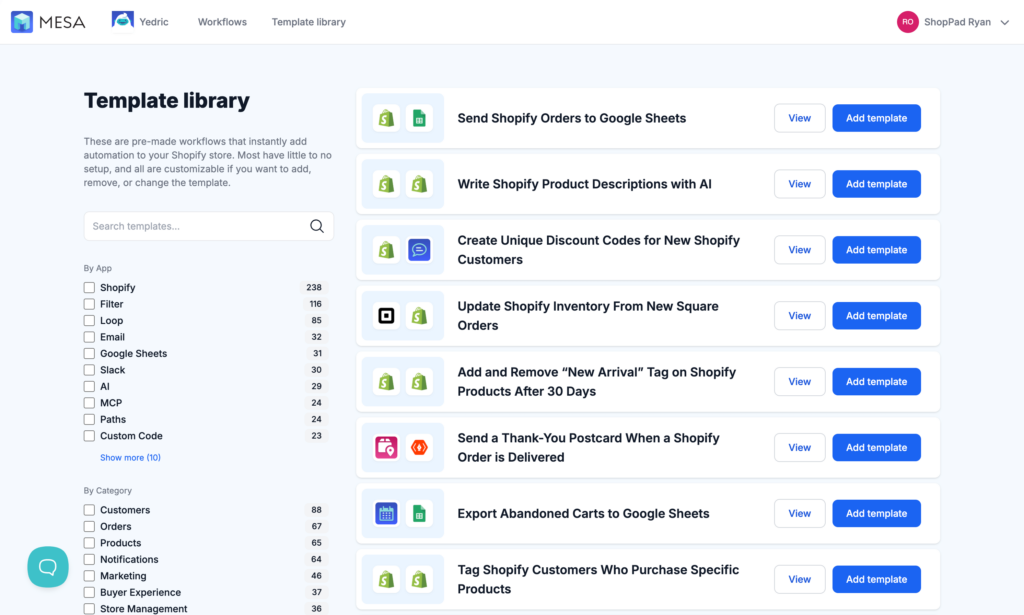Image resolution: width=1024 pixels, height=615 pixels.
Task: Click the search templates field
Action: (190, 226)
